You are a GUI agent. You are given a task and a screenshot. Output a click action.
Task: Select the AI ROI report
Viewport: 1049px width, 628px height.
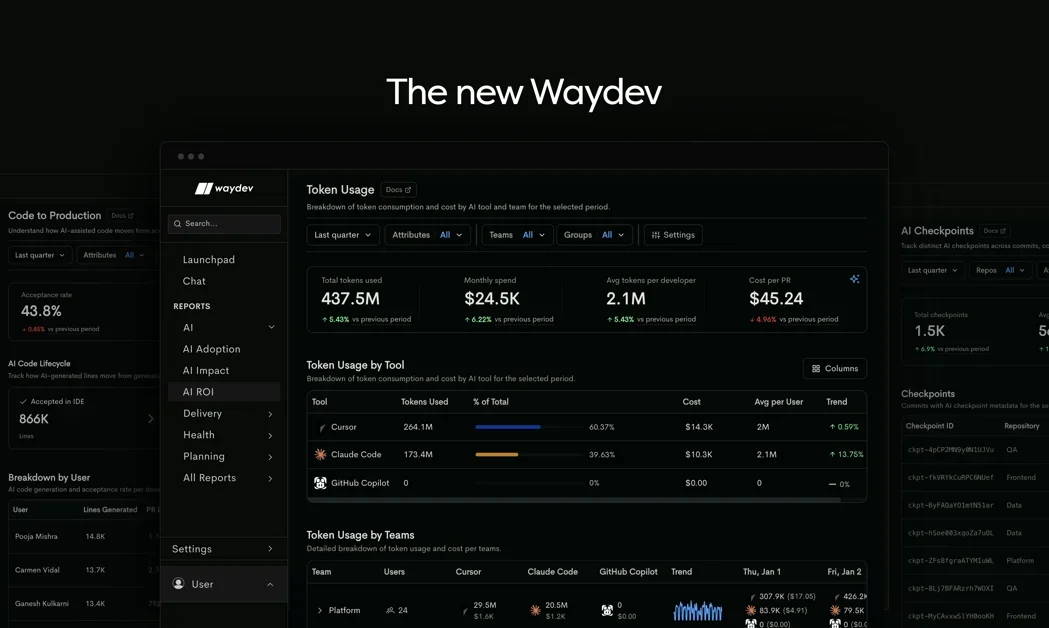[224, 392]
